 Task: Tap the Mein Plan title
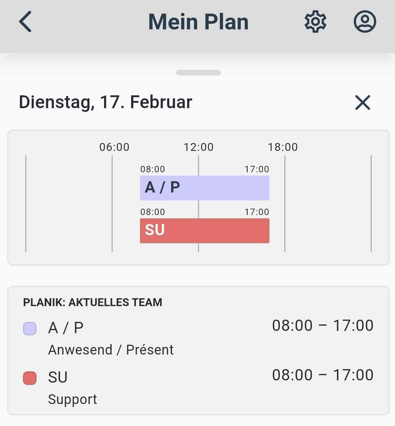tap(198, 22)
